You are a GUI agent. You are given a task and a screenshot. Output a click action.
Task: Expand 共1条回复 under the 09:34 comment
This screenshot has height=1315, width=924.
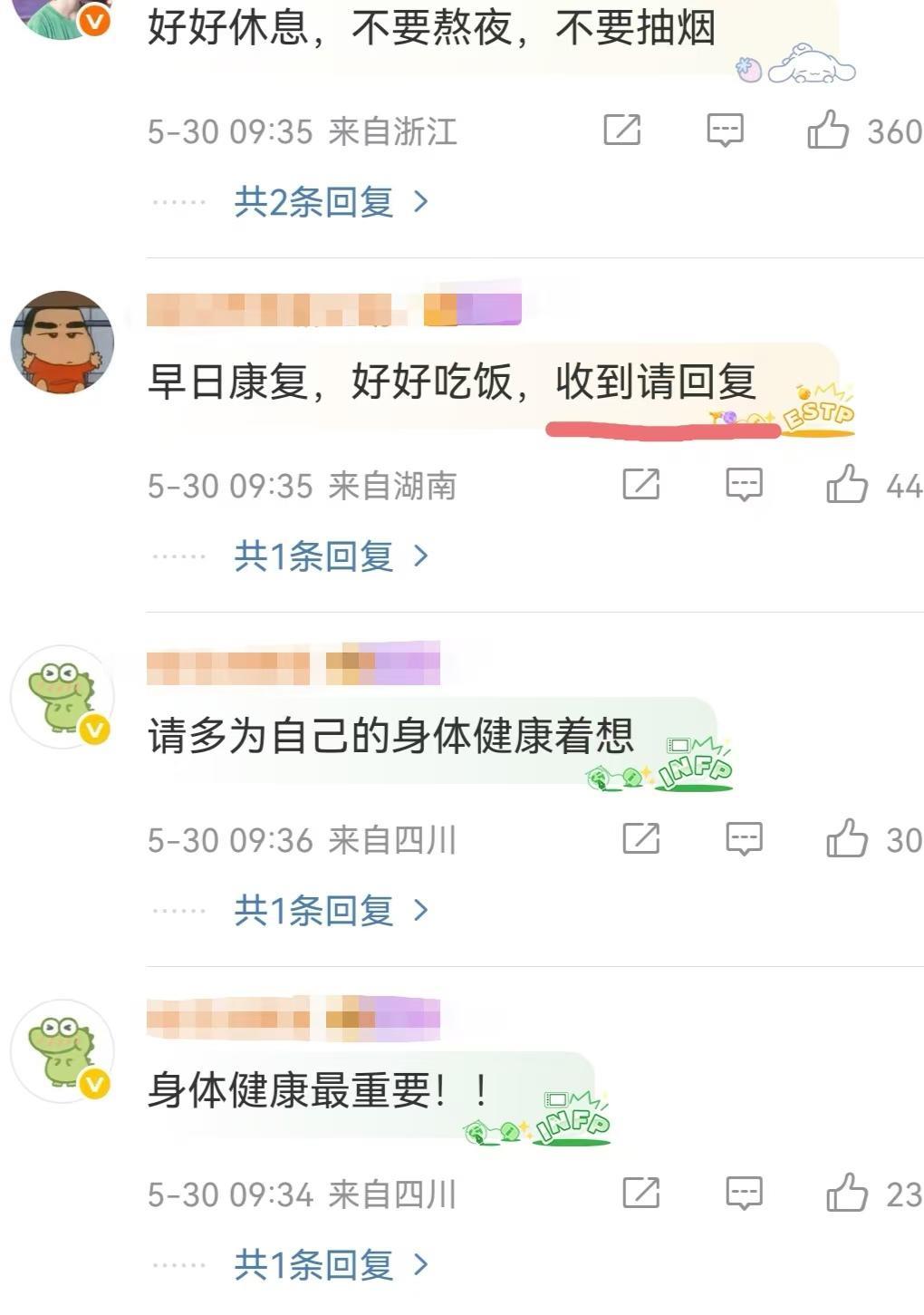pos(332,1264)
